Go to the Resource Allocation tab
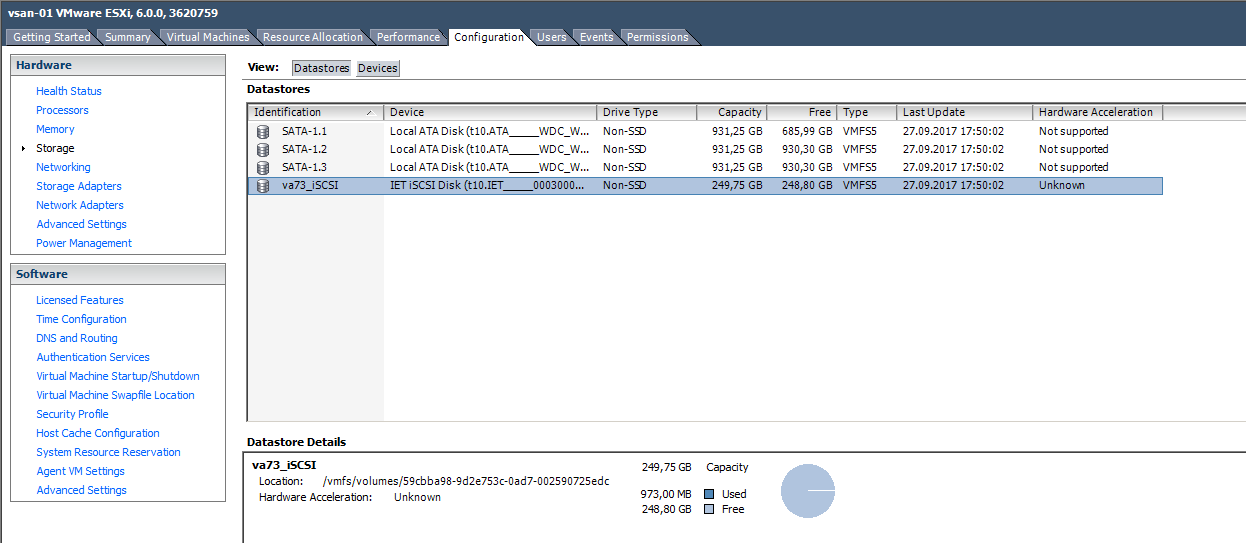Image resolution: width=1246 pixels, height=543 pixels. 313,37
